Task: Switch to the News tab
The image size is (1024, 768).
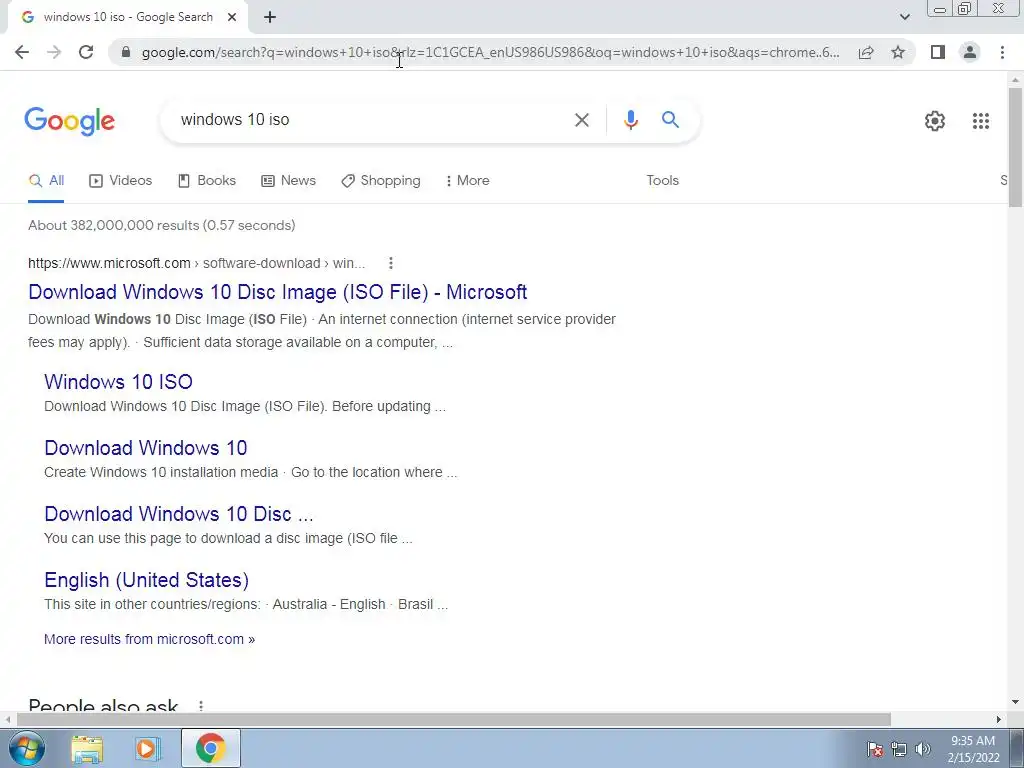Action: point(288,181)
